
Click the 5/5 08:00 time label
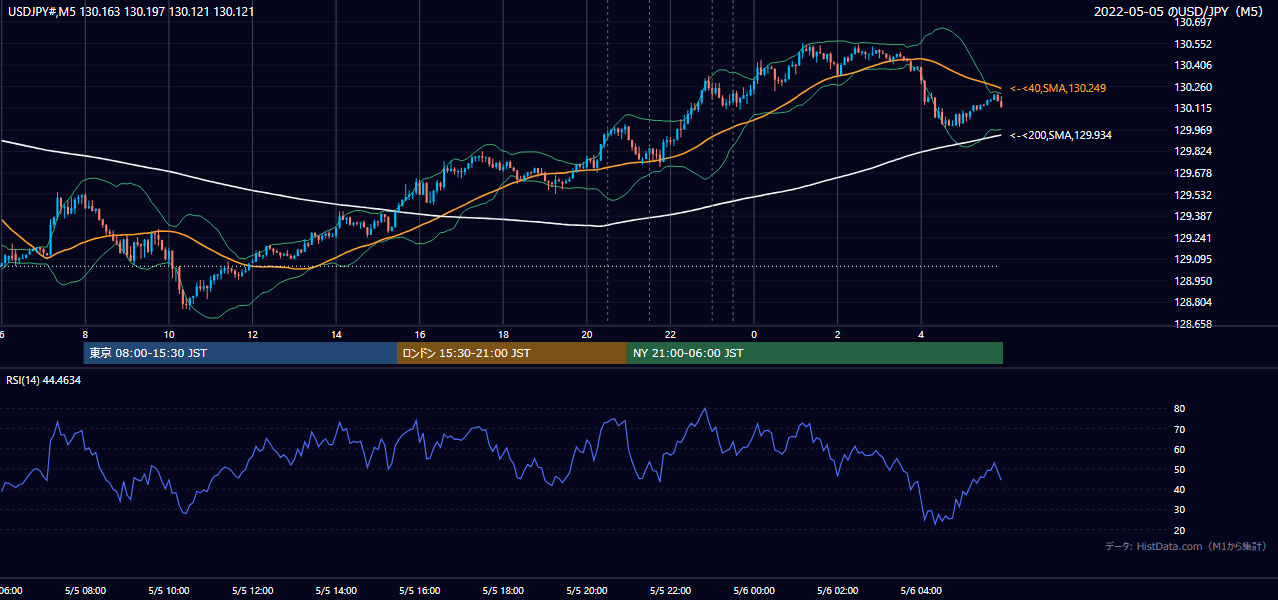pyautogui.click(x=85, y=590)
